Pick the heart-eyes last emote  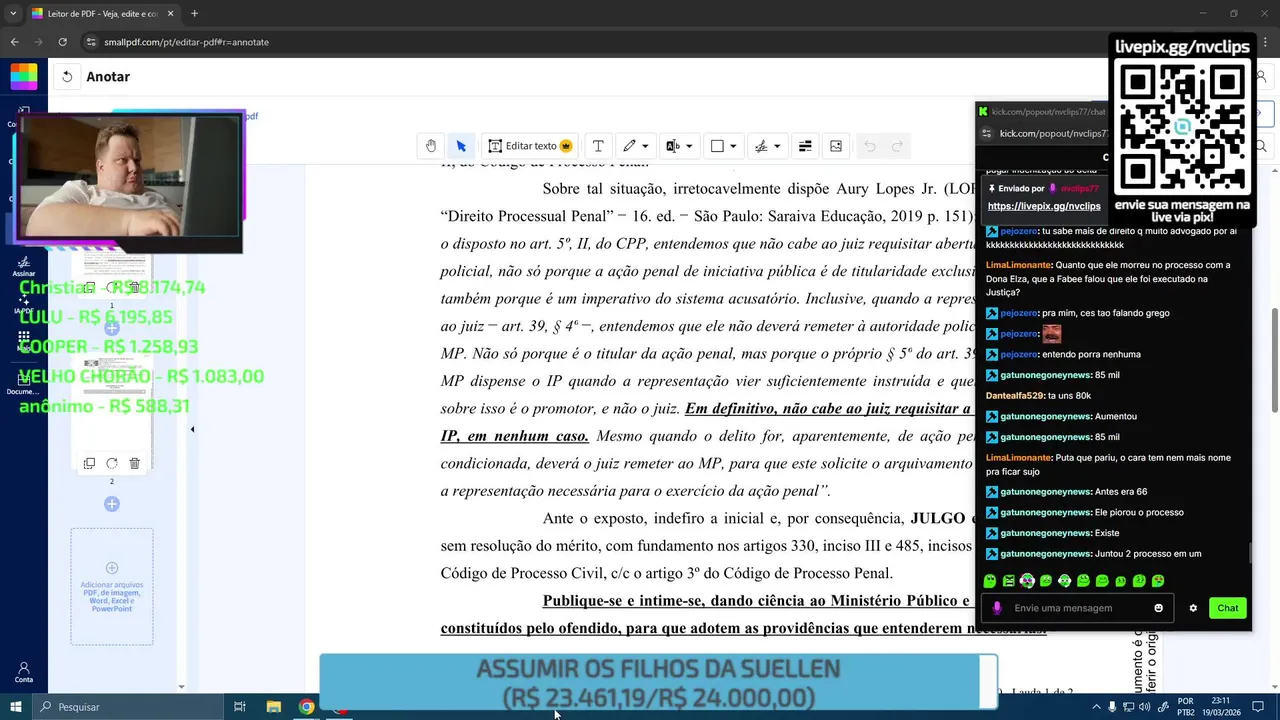(1158, 581)
